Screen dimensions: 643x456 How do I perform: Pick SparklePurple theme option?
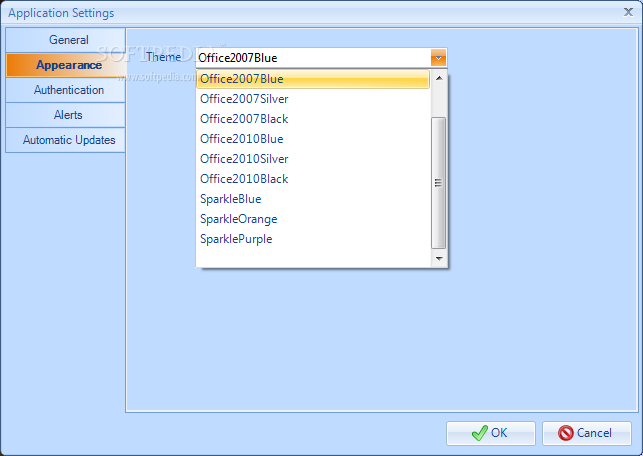click(x=313, y=239)
